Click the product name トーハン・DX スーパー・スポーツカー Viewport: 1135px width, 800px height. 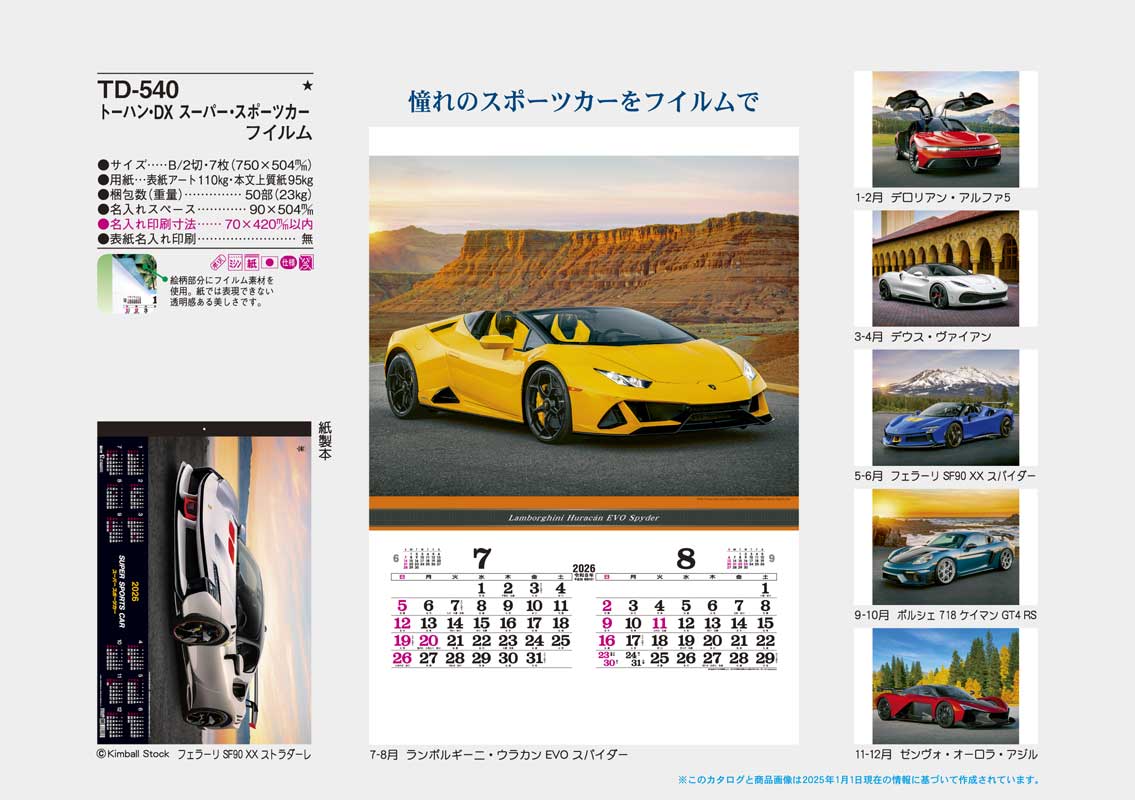(205, 113)
